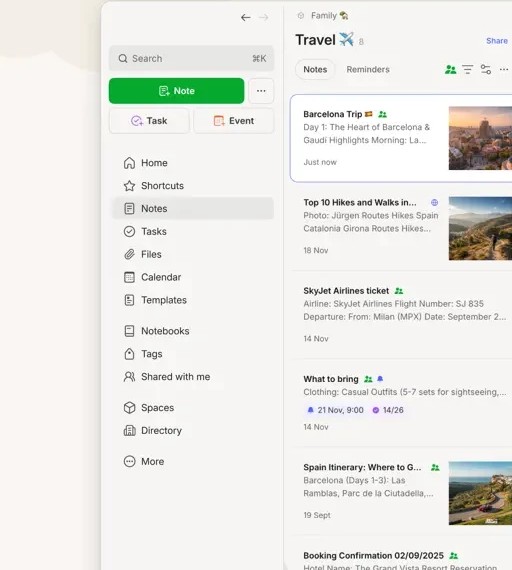Click the Files paperclip icon

pyautogui.click(x=129, y=254)
